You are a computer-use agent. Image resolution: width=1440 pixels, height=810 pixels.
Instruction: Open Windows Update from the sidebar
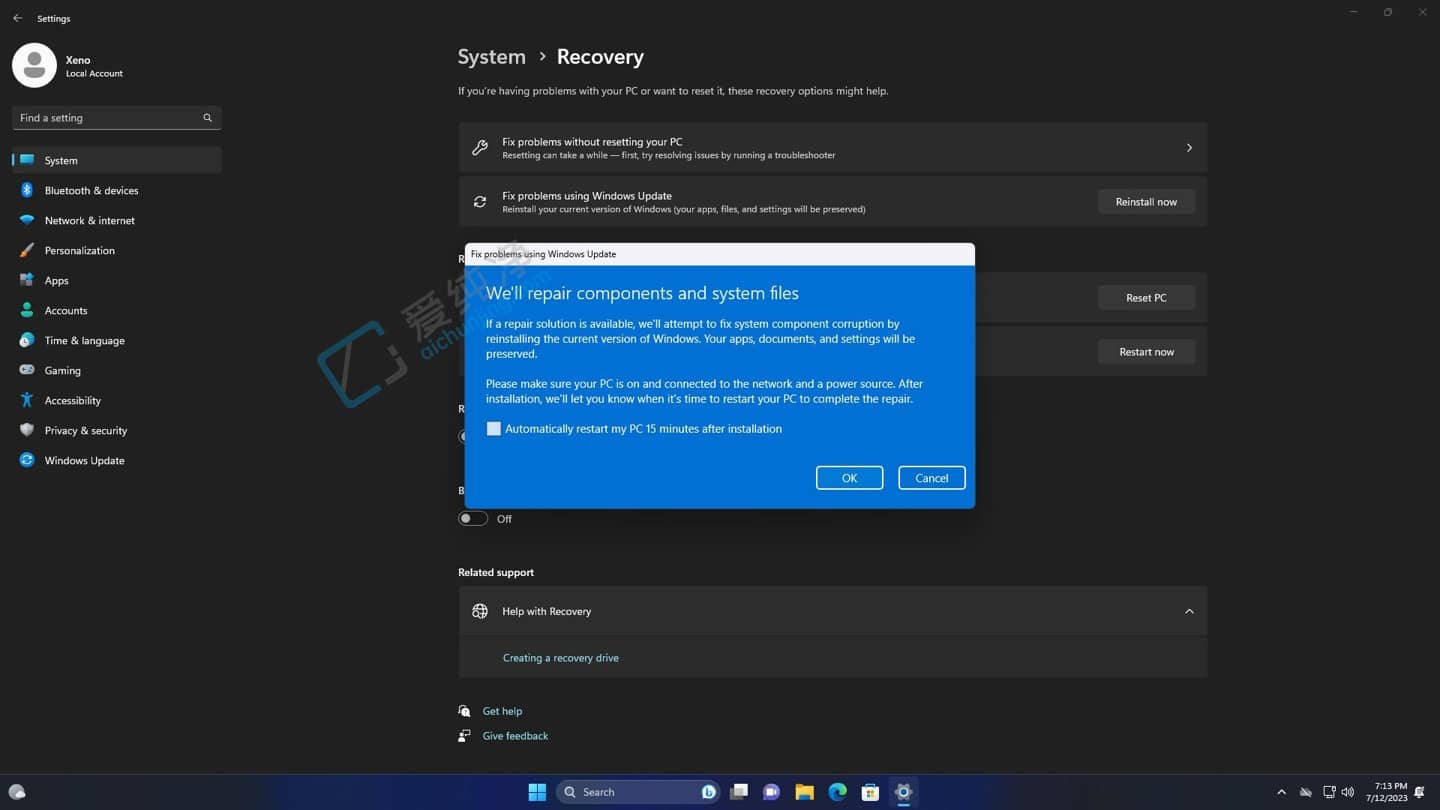25,460
